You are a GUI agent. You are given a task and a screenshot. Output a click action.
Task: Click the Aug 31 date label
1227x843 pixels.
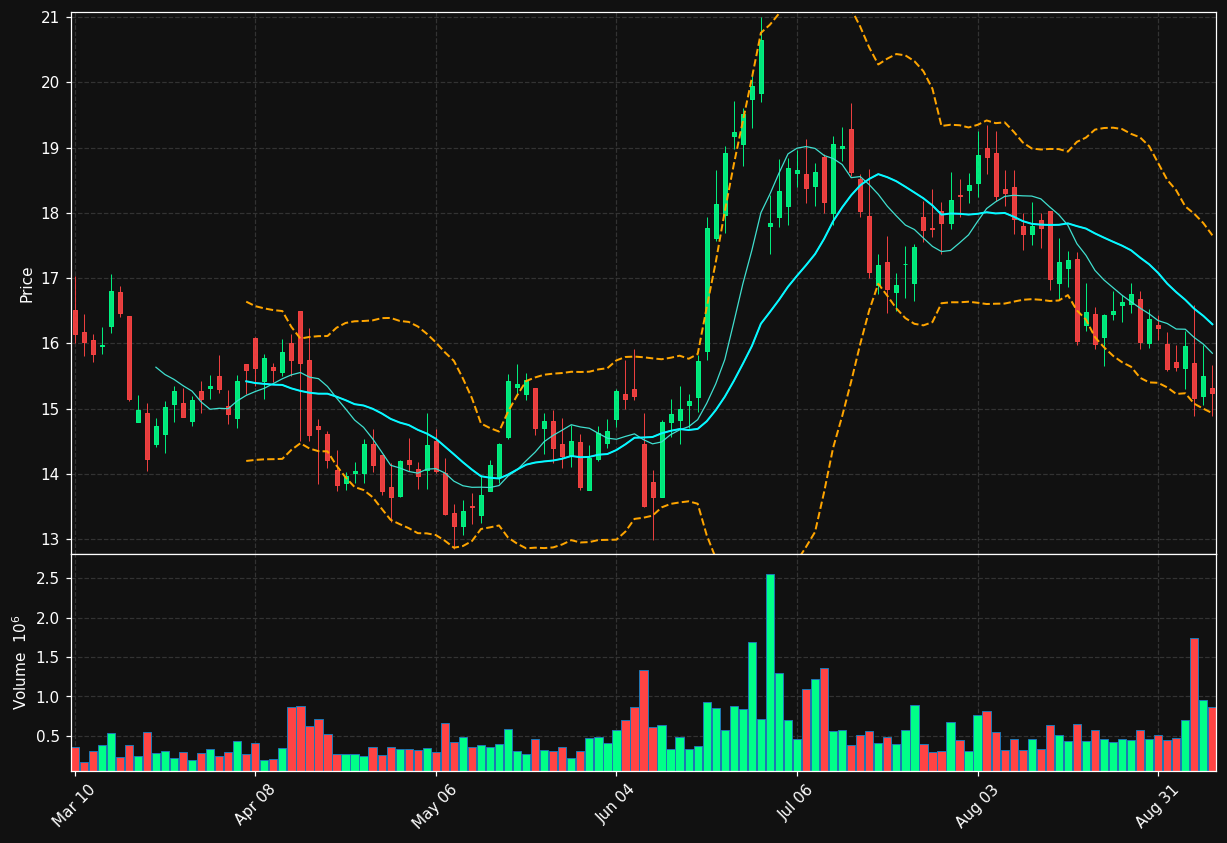tap(1156, 806)
